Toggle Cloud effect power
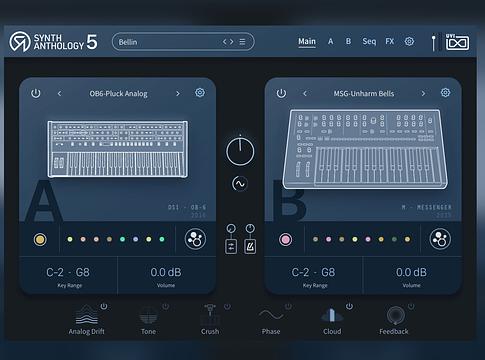The height and width of the screenshot is (360, 485). (349, 306)
